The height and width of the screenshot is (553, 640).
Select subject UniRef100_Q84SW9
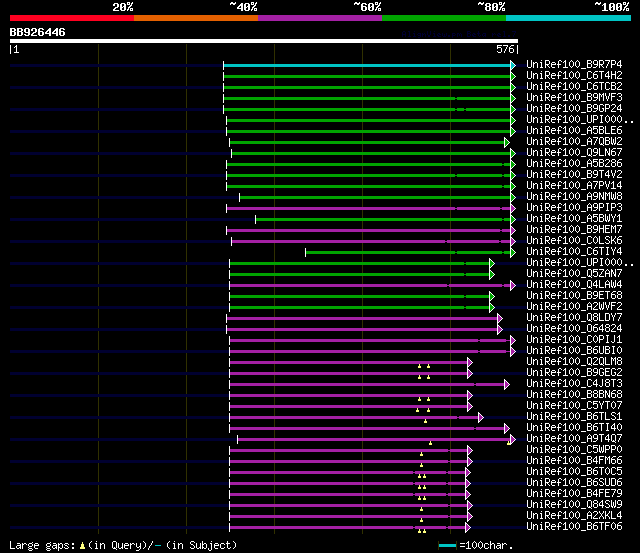[x=574, y=505]
